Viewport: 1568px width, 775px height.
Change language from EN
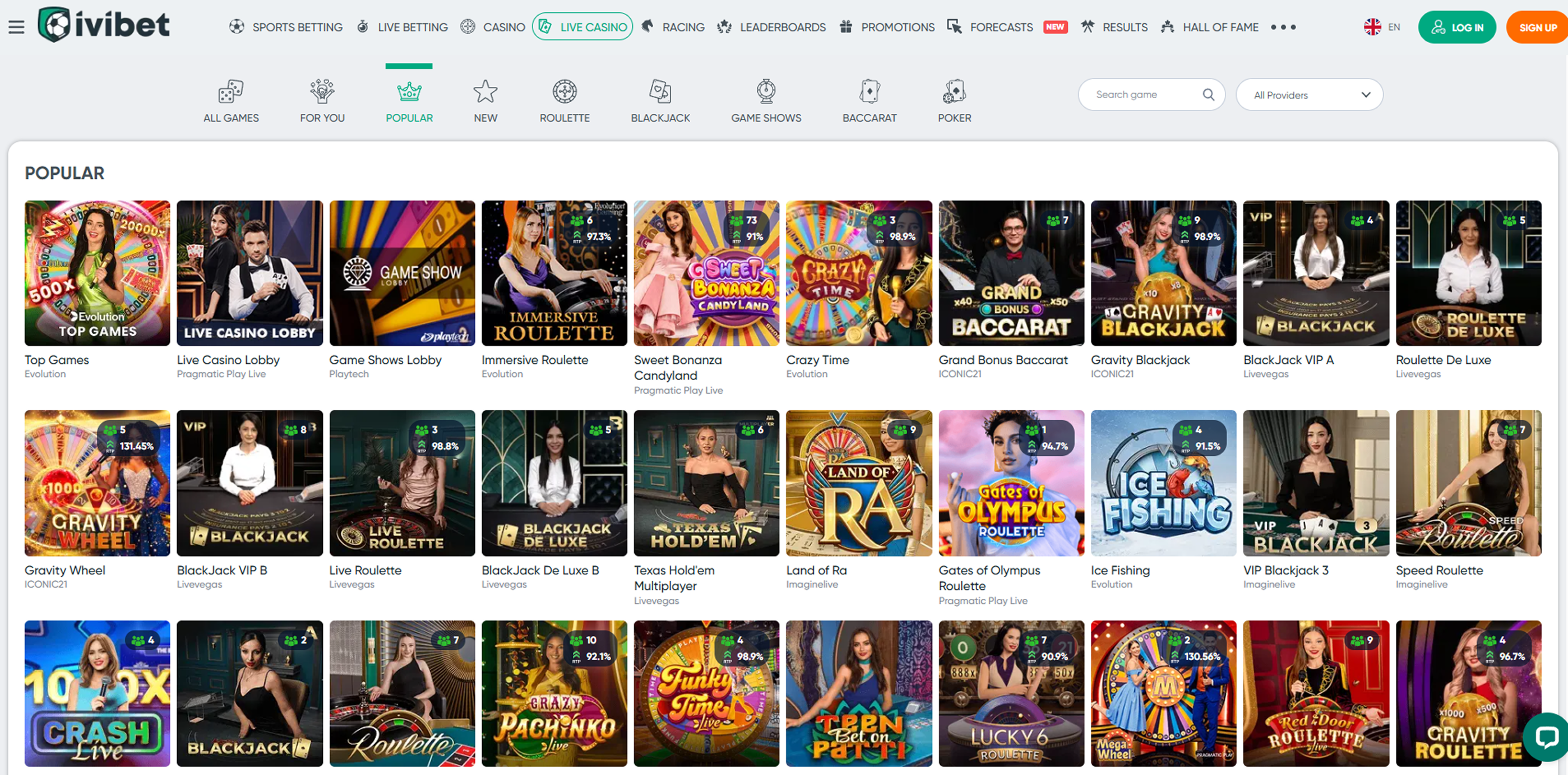pyautogui.click(x=1382, y=27)
